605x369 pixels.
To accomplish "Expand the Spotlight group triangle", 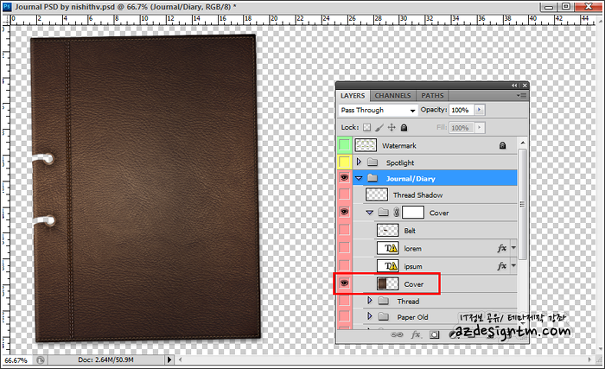I will (x=358, y=162).
